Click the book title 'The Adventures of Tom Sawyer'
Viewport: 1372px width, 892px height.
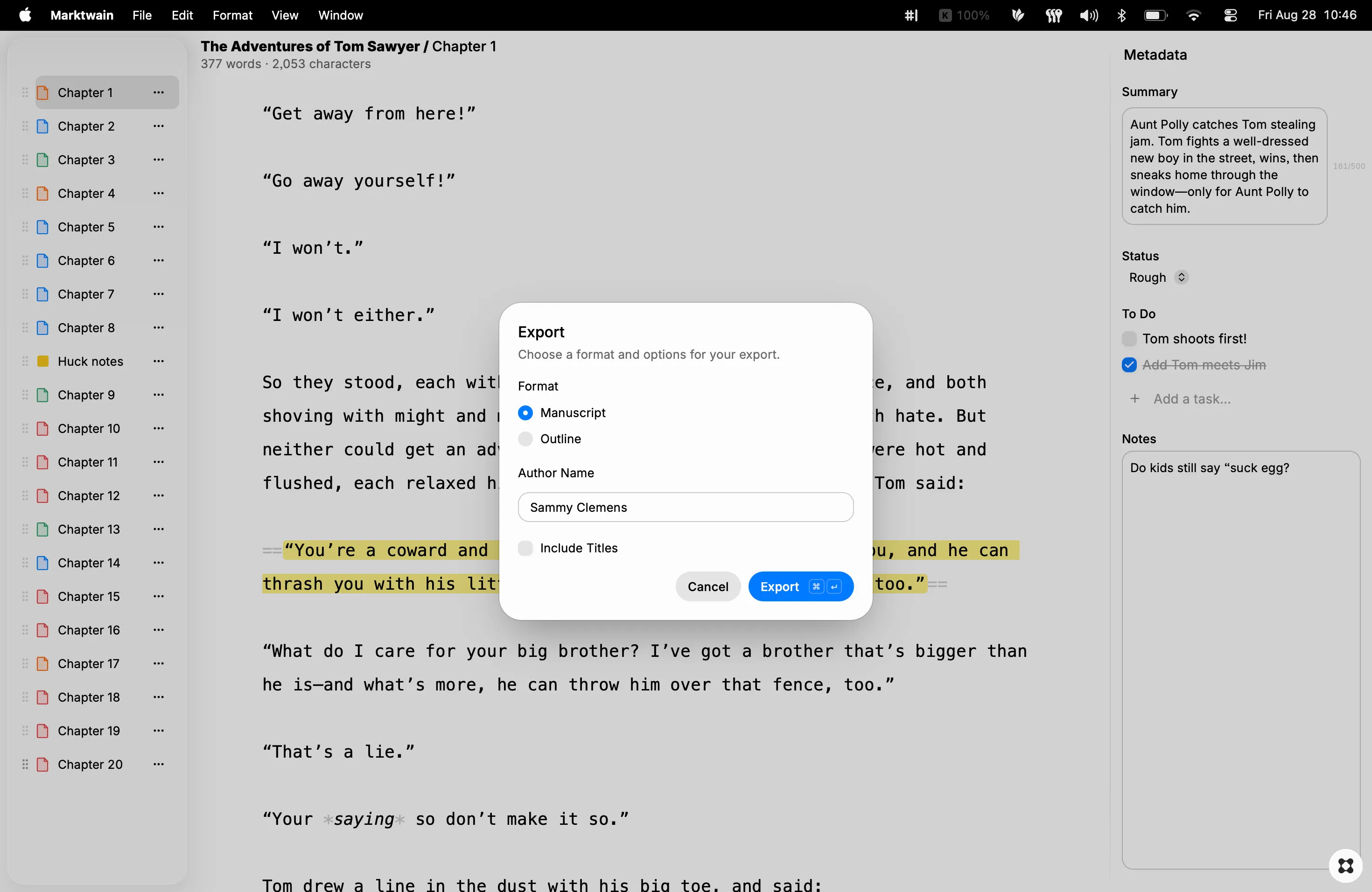coord(310,46)
